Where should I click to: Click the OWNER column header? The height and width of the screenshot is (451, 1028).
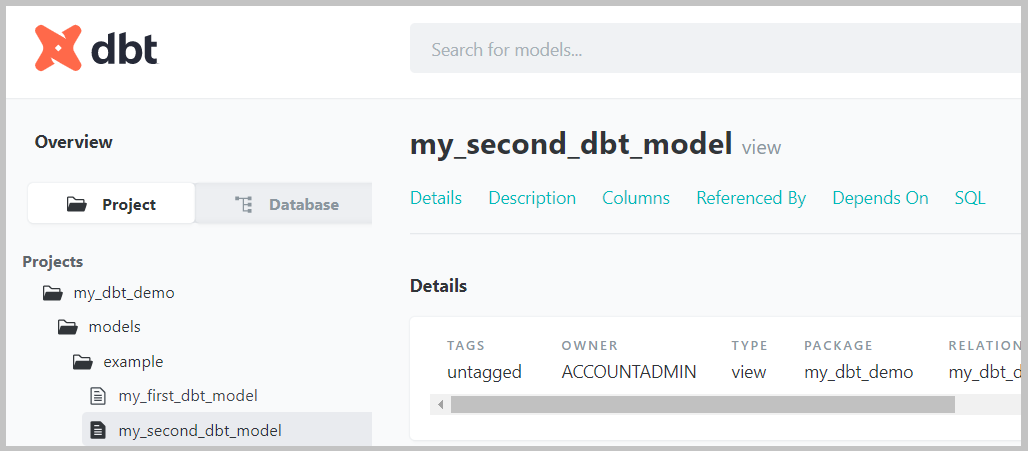pyautogui.click(x=589, y=345)
